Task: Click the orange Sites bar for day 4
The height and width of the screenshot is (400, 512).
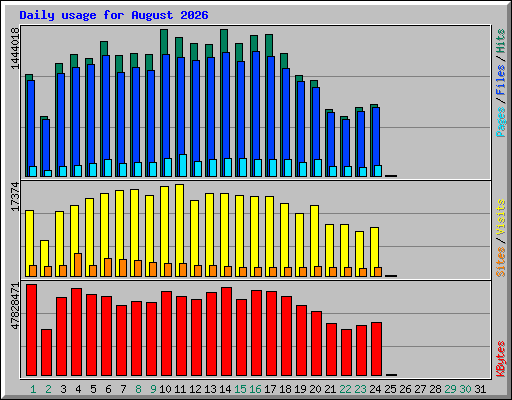Action: click(78, 265)
